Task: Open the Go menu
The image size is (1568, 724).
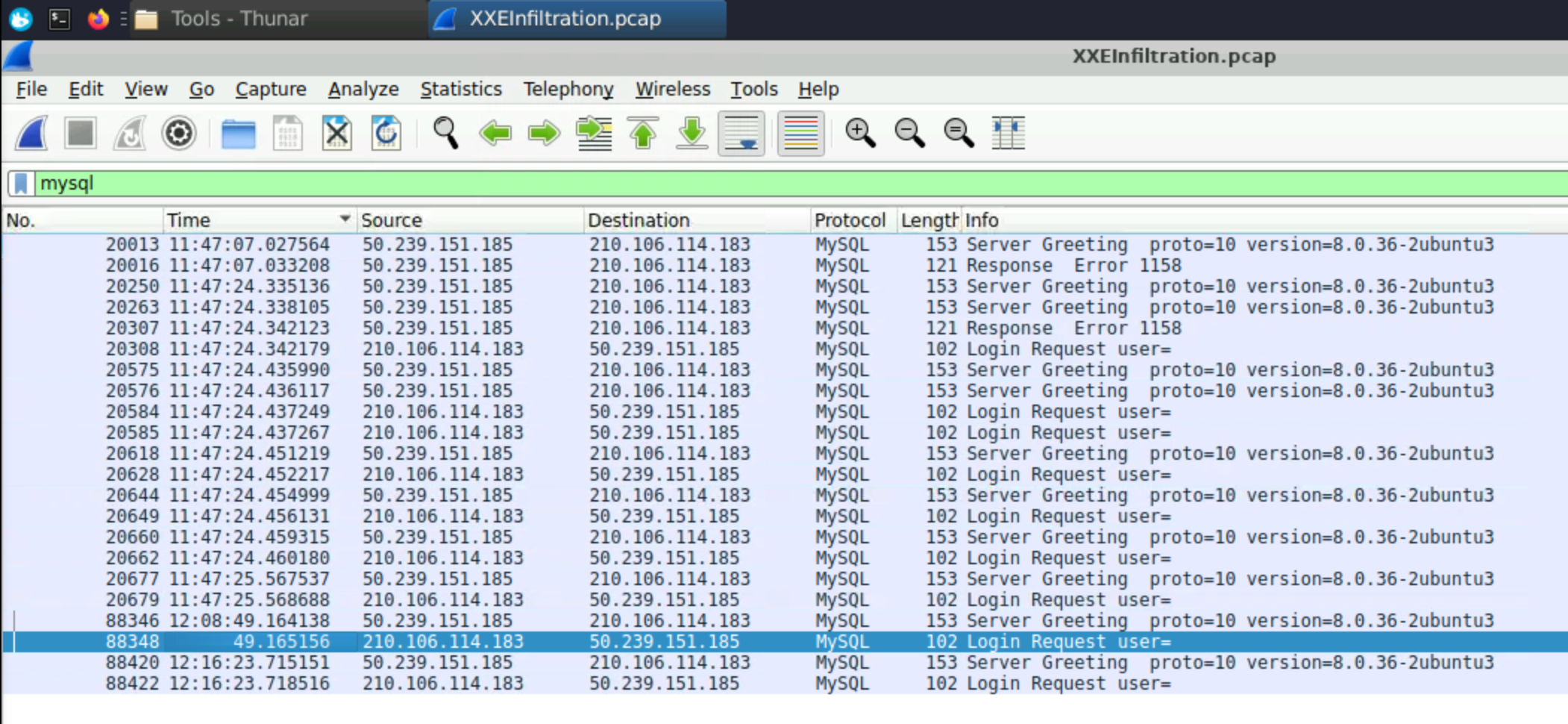Action: click(201, 90)
